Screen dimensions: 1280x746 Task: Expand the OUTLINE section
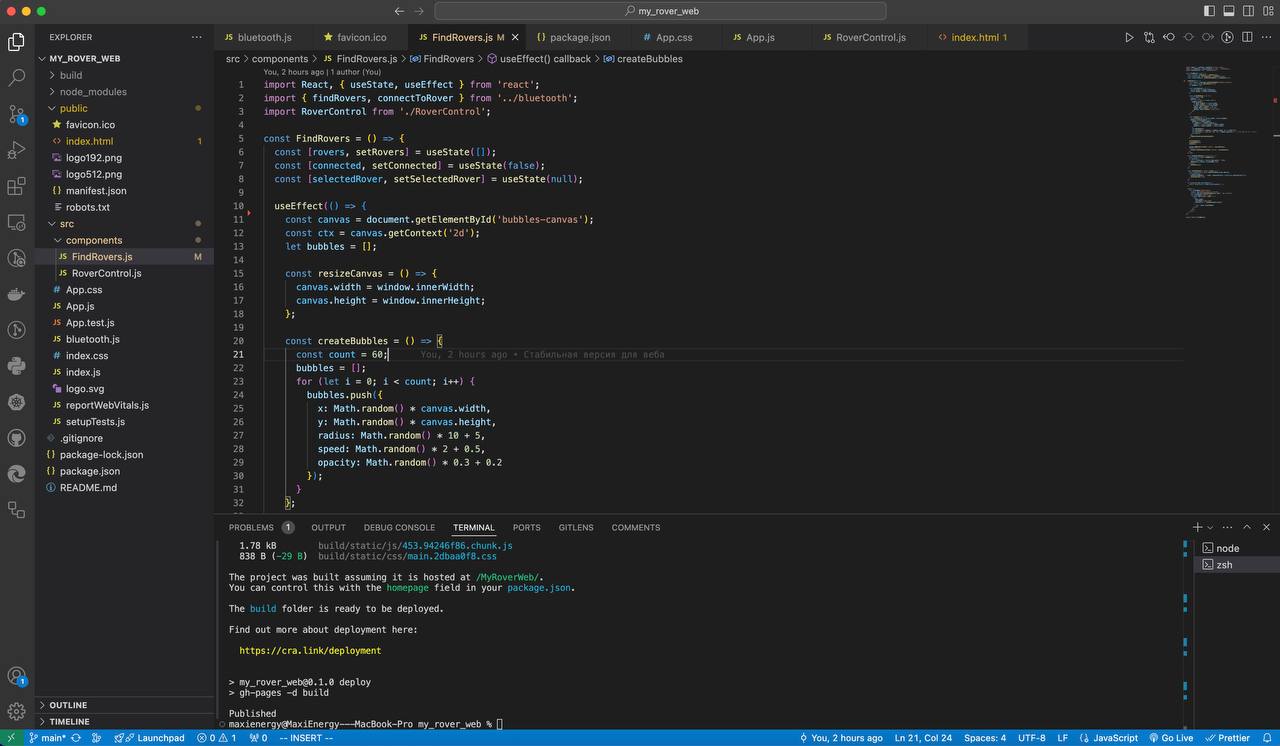coord(68,705)
